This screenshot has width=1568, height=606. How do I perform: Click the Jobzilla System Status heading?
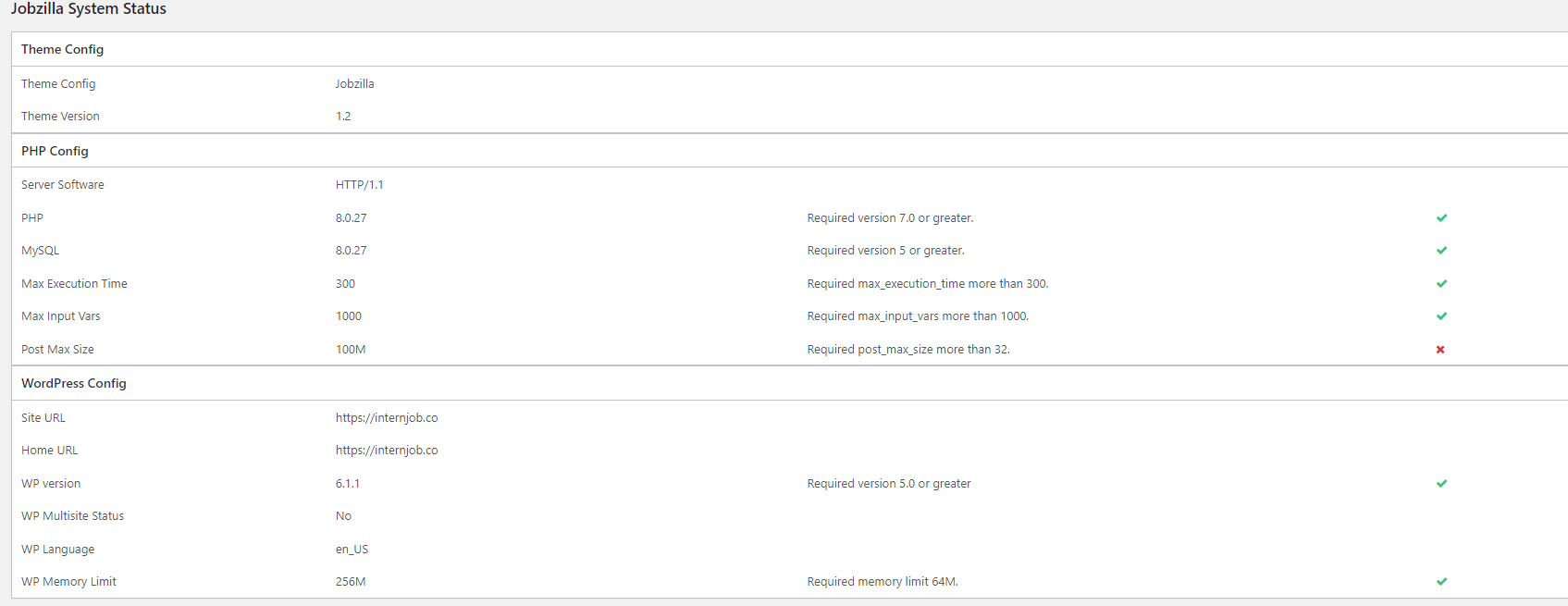[89, 9]
